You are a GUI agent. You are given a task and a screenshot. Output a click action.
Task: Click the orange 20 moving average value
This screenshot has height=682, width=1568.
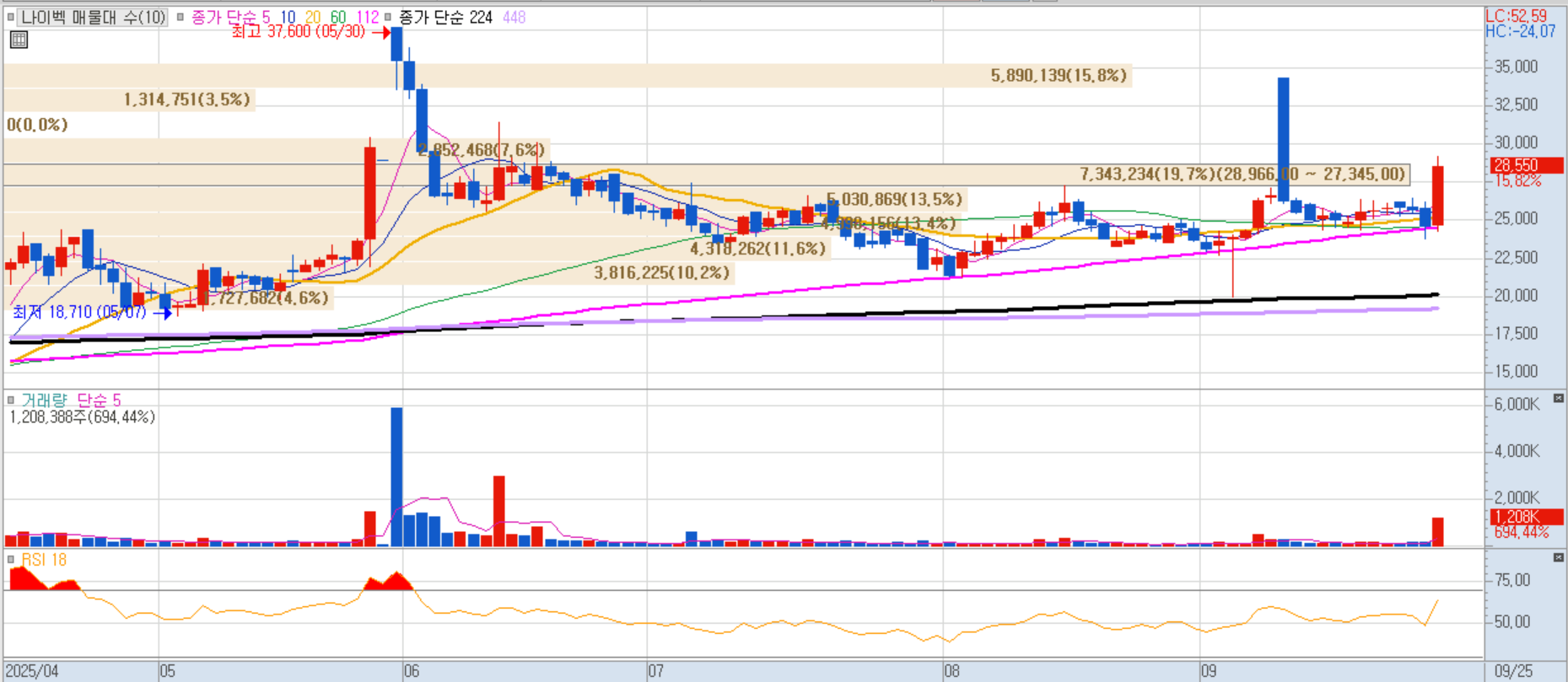(313, 17)
